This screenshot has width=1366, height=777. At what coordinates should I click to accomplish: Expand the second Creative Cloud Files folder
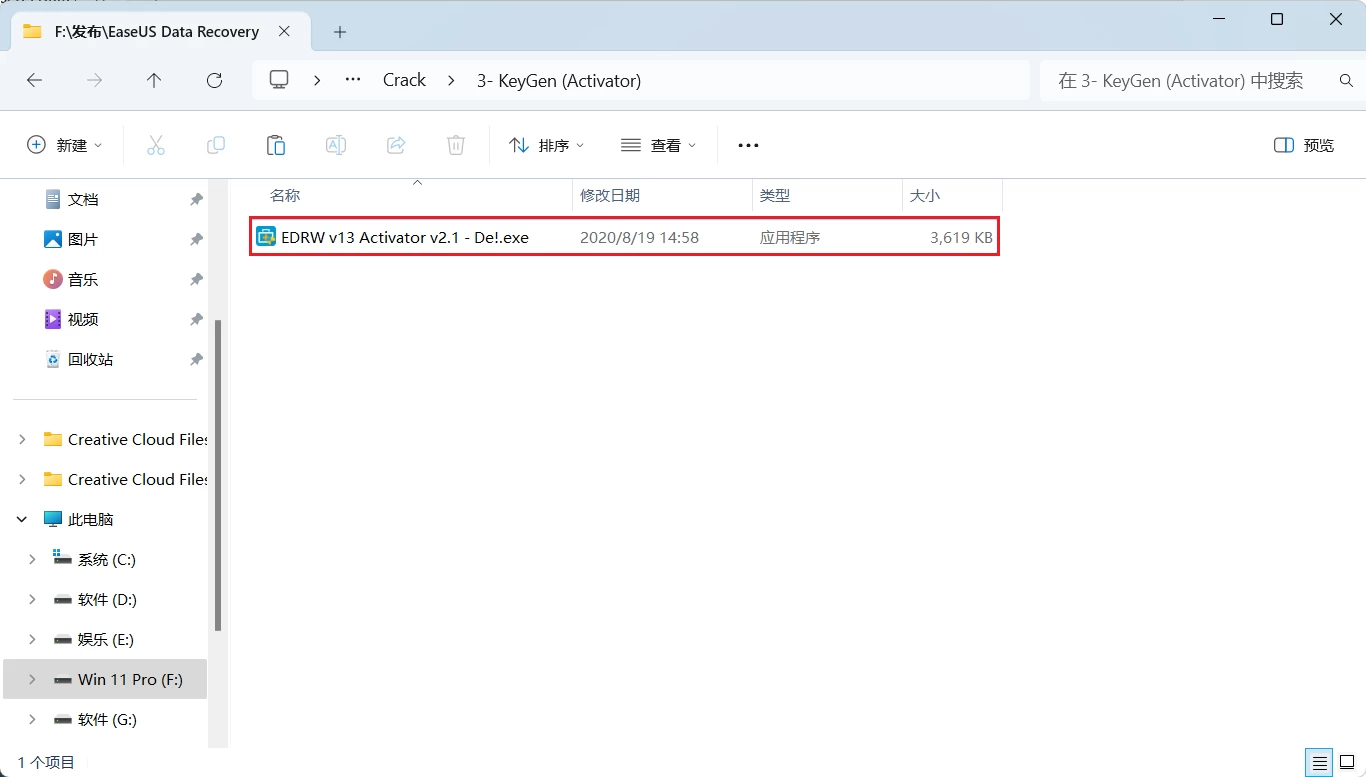(x=22, y=480)
